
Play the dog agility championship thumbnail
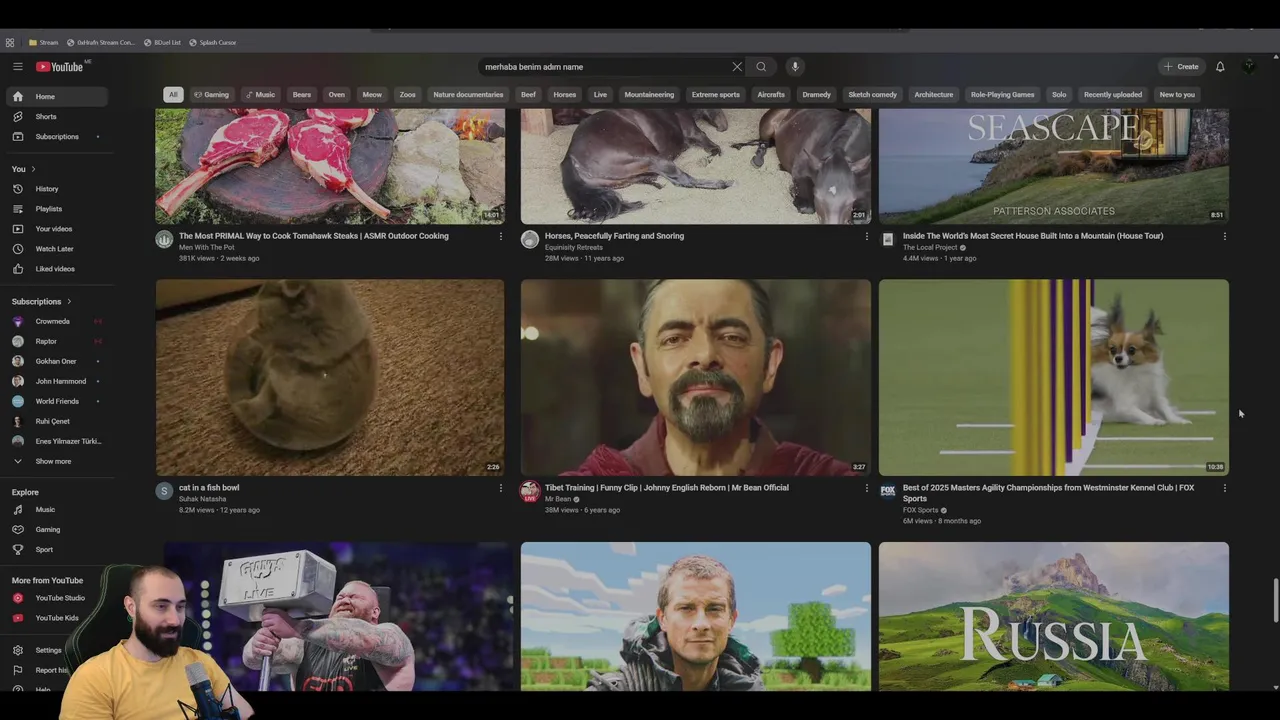1054,377
